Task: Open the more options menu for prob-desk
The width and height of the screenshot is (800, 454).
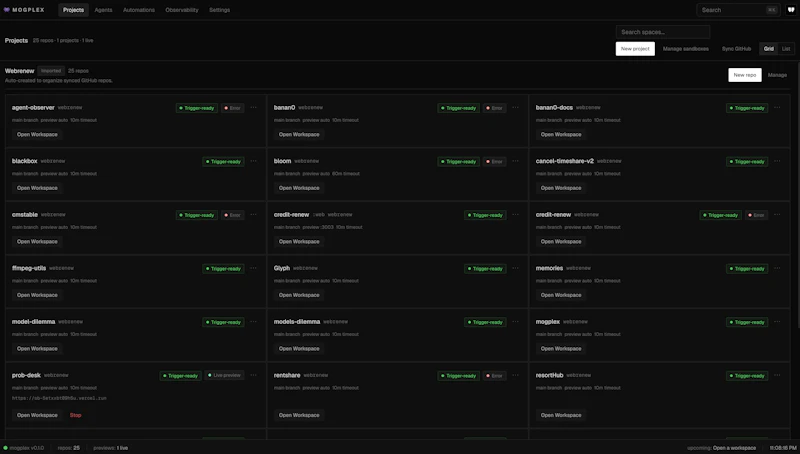Action: click(254, 375)
